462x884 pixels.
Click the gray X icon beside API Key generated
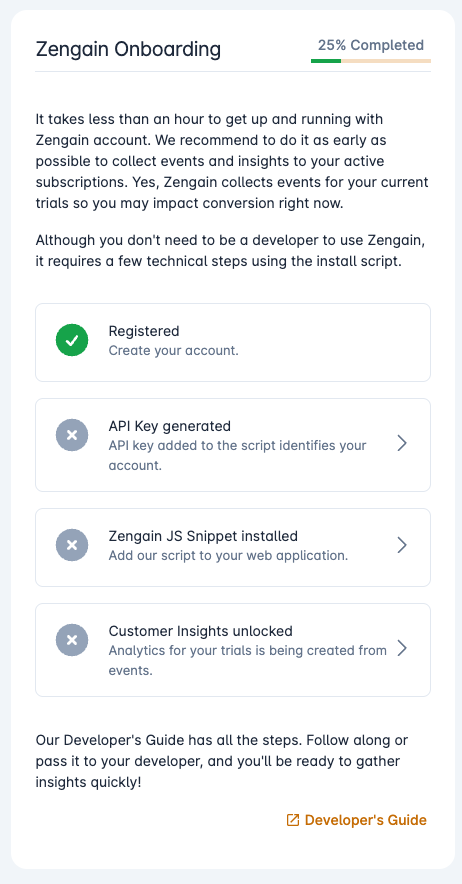click(x=72, y=435)
